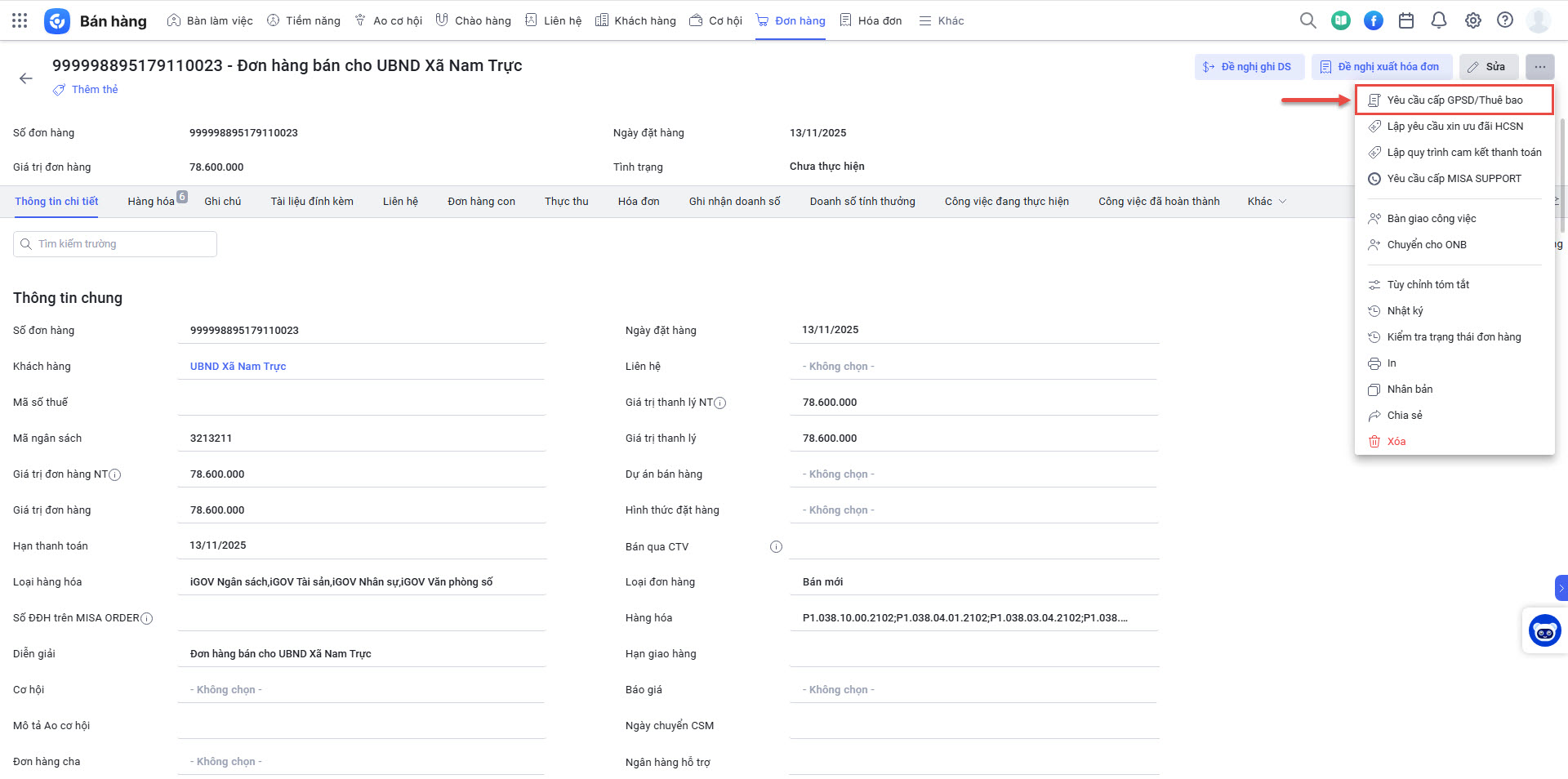Open the app launcher grid icon
Screen dimensions: 1568x779
pyautogui.click(x=20, y=20)
